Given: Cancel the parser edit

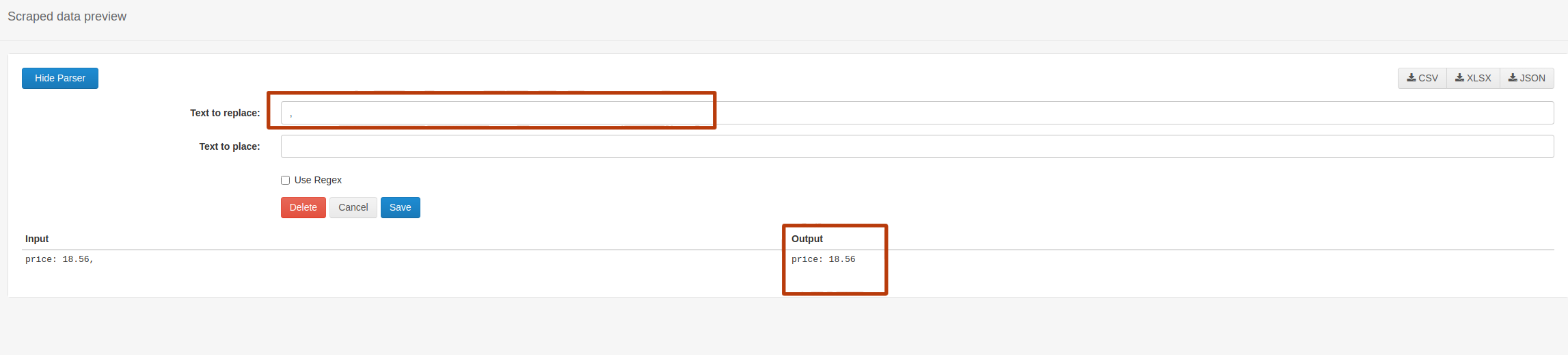Looking at the screenshot, I should click(x=353, y=207).
